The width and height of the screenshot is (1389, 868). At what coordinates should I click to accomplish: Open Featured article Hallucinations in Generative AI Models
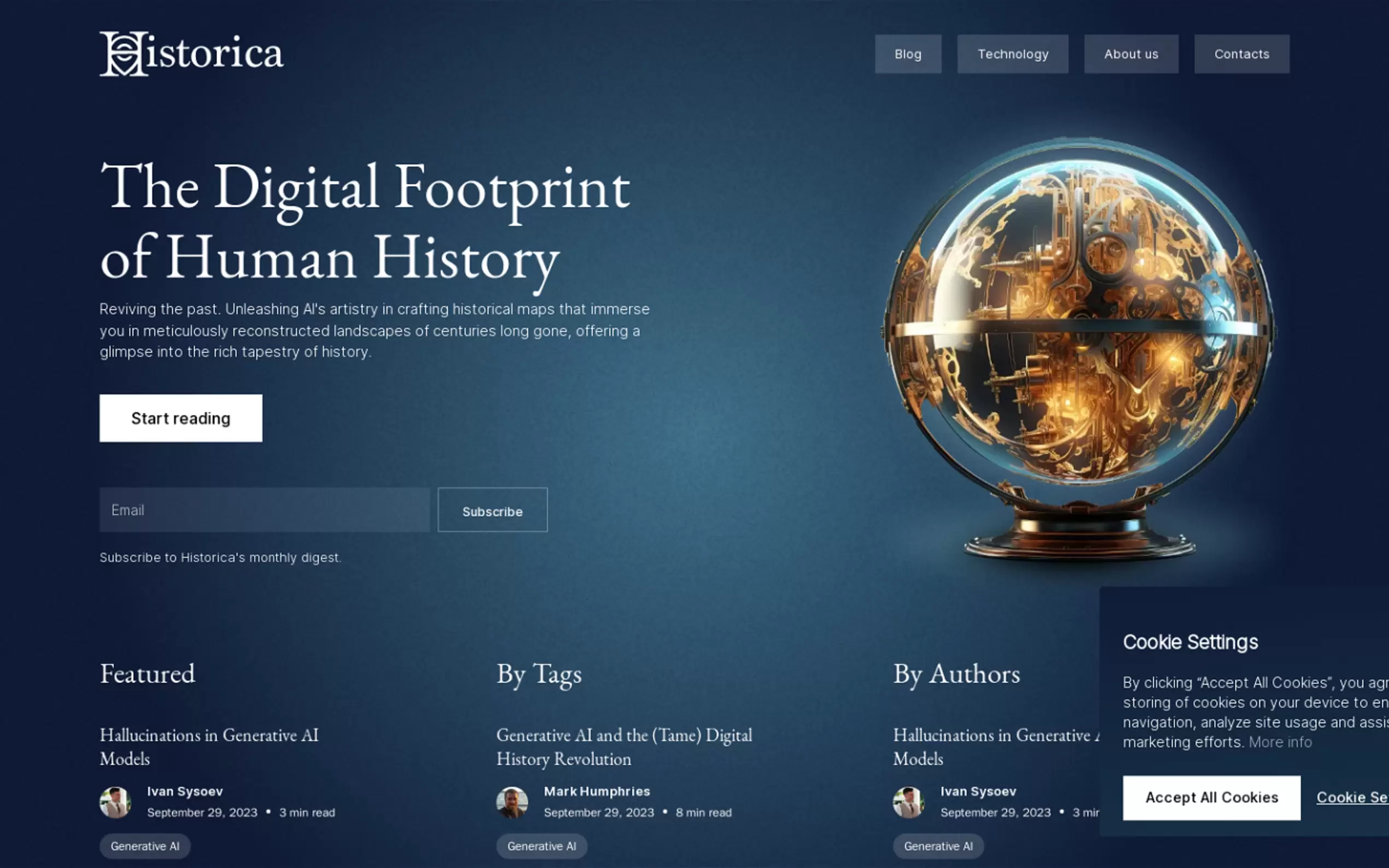209,746
